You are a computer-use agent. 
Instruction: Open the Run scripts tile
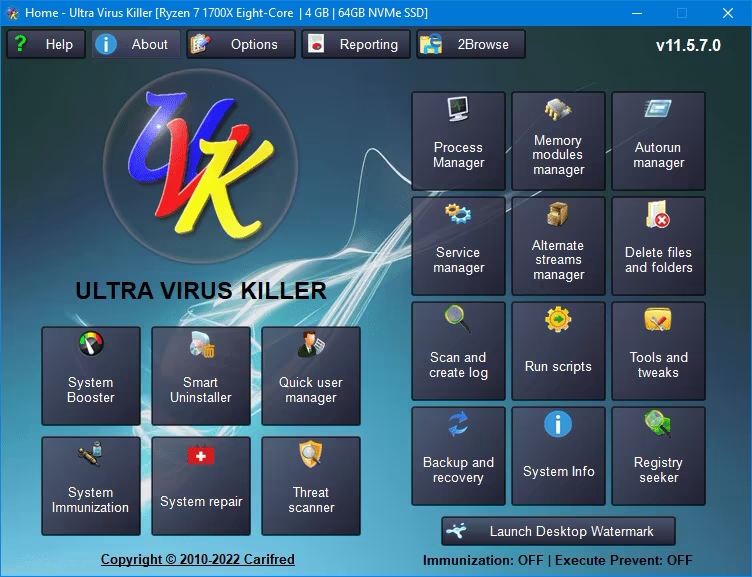[x=558, y=350]
